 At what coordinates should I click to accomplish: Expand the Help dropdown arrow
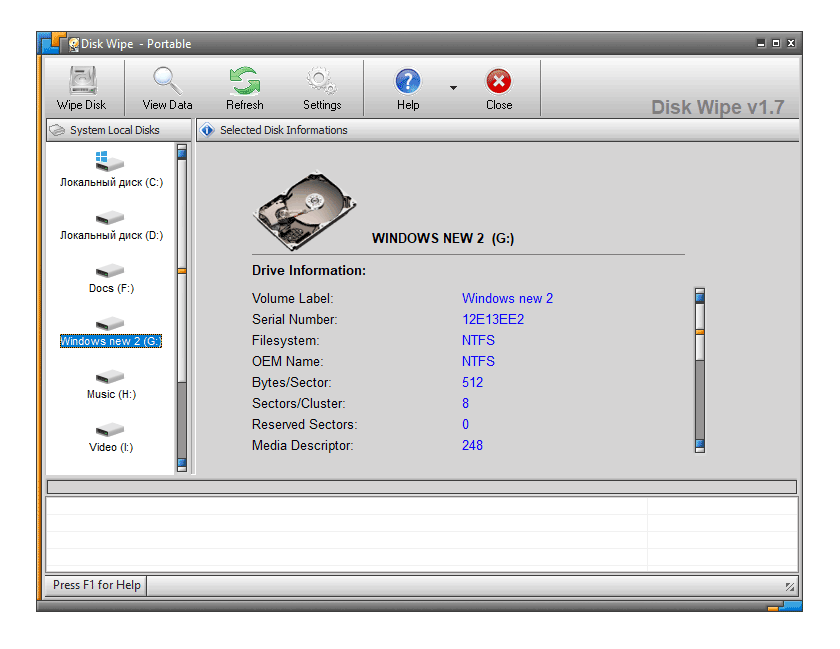(x=453, y=87)
